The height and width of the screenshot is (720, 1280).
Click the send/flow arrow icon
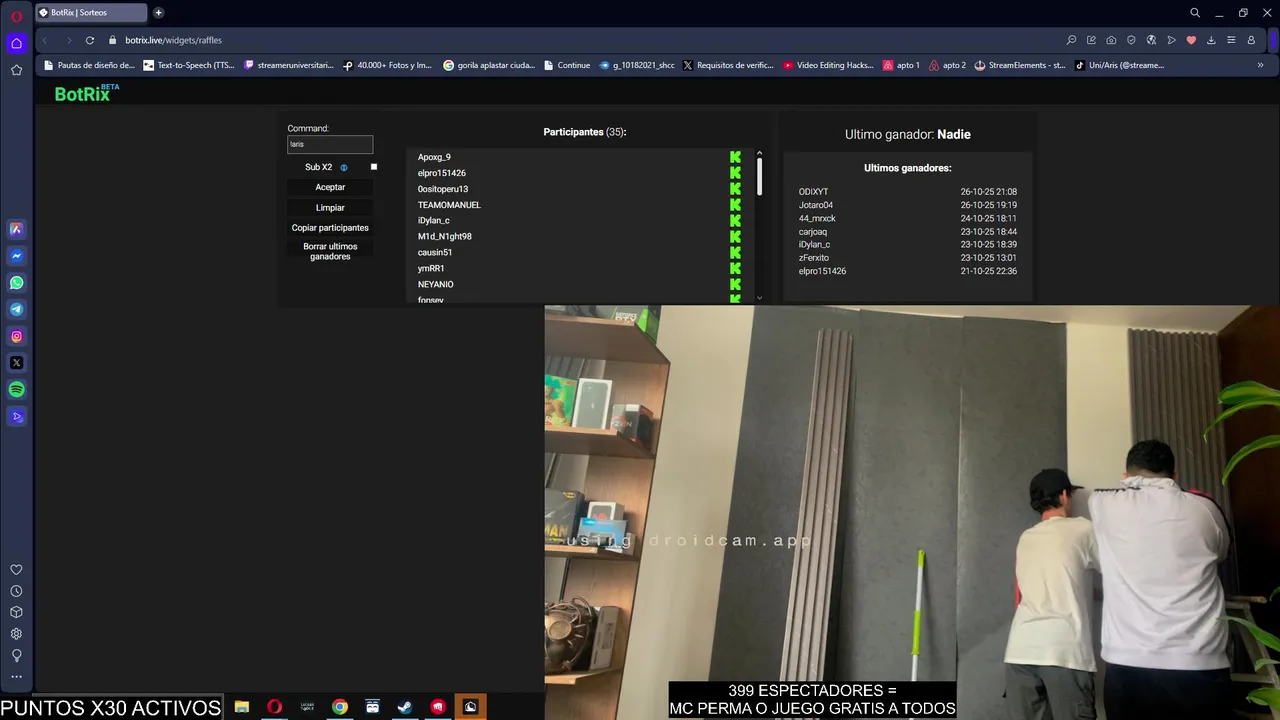[1171, 40]
